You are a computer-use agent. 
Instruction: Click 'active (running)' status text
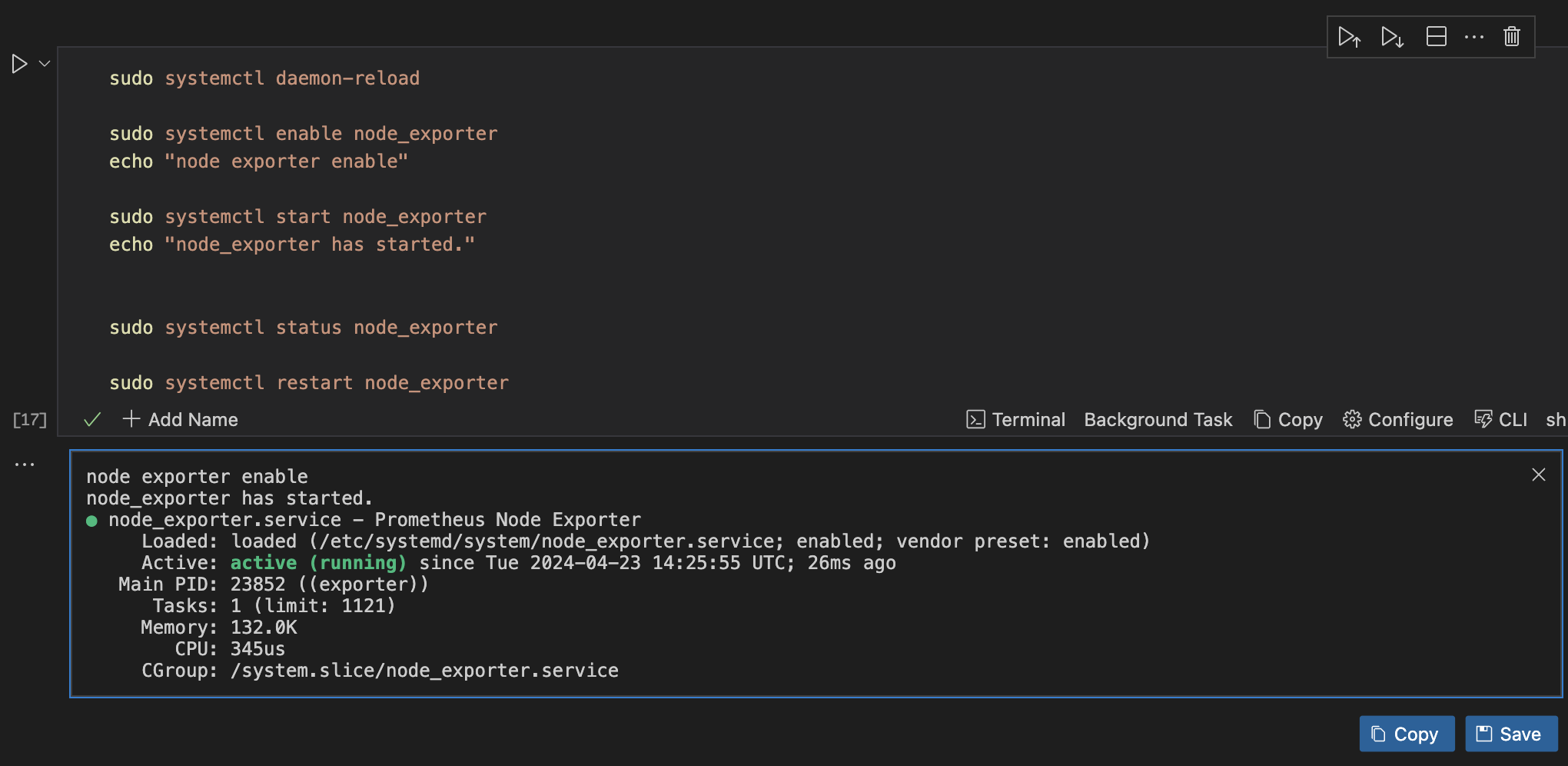click(x=318, y=563)
